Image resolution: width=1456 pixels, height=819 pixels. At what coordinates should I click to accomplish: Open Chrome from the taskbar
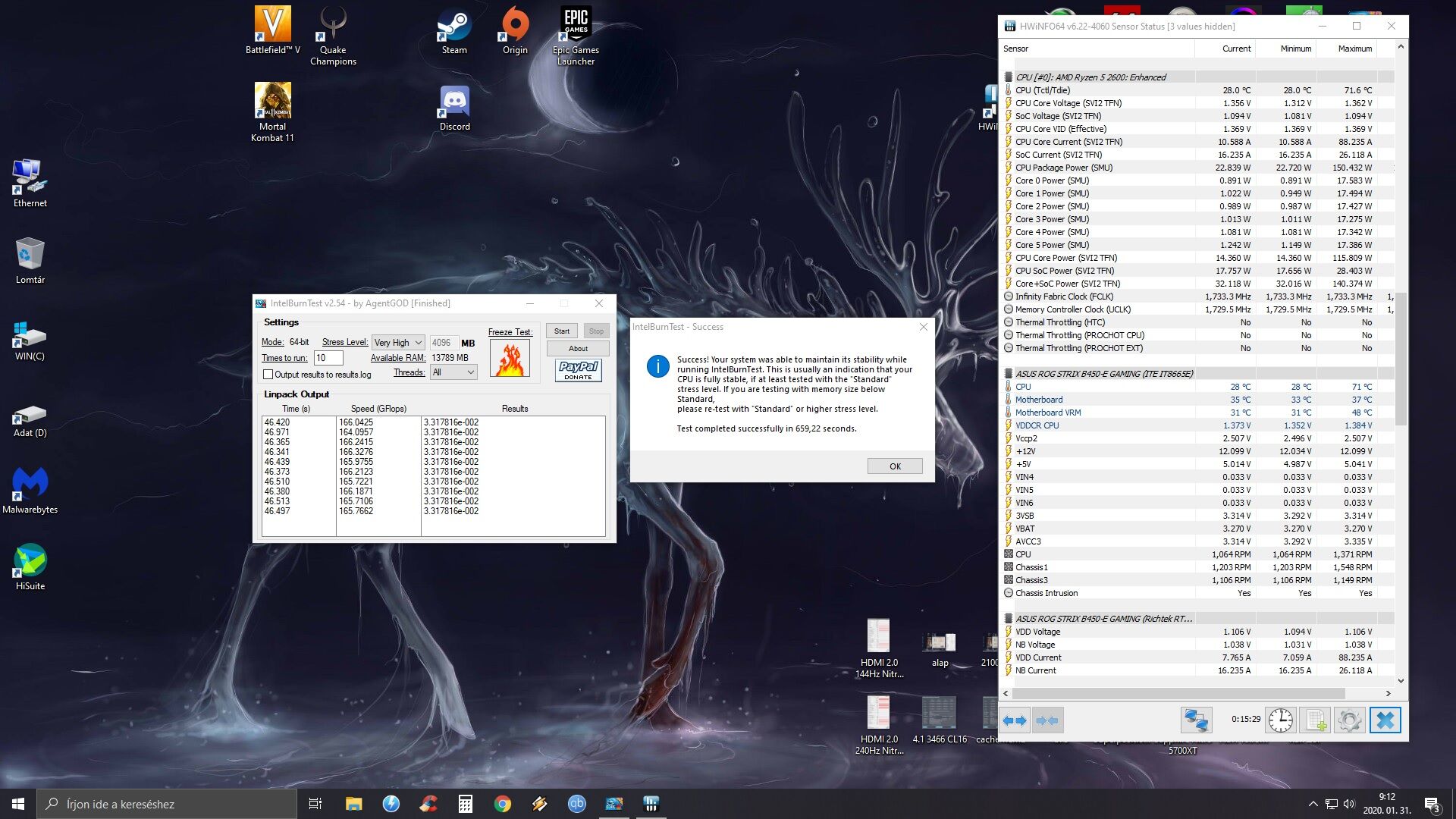(x=502, y=804)
